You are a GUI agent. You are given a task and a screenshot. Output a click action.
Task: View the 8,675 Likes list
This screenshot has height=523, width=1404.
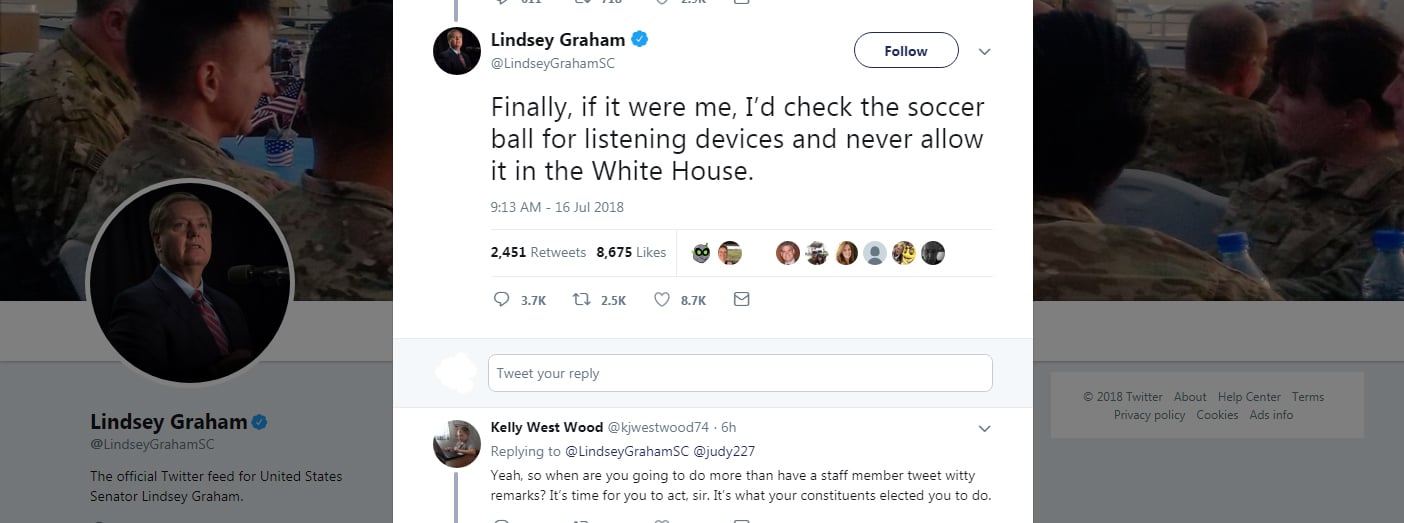tap(631, 252)
